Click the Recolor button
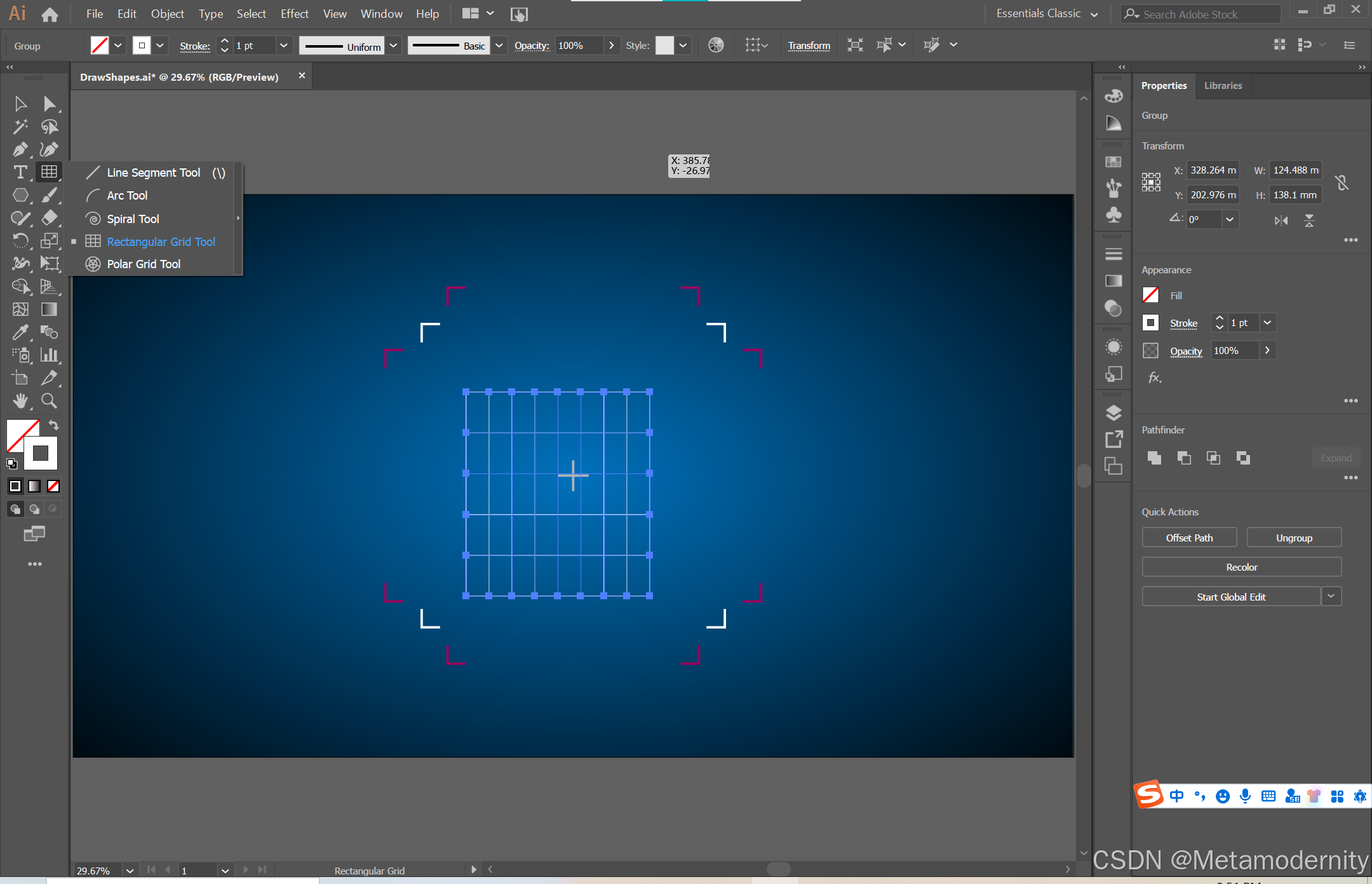The width and height of the screenshot is (1372, 884). click(x=1241, y=567)
